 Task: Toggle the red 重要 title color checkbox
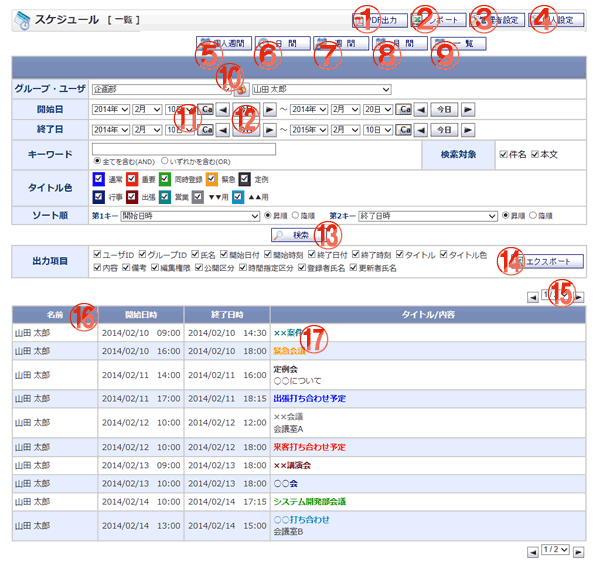point(132,179)
